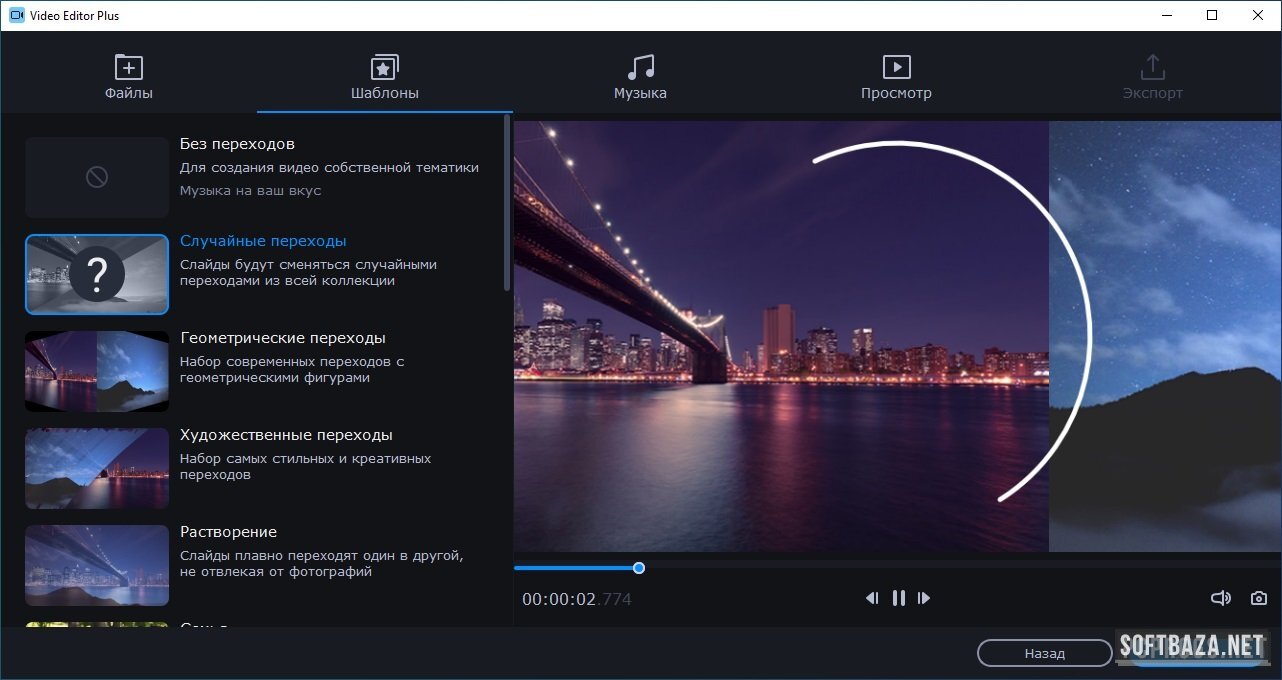
Task: Select the Без переходов template thumbnail
Action: tap(97, 177)
